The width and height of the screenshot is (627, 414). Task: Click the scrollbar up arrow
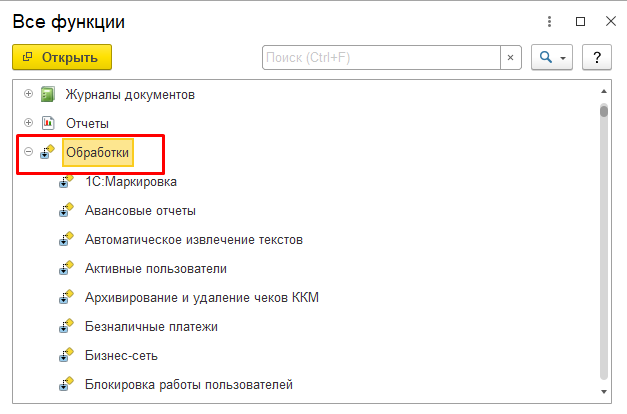604,92
